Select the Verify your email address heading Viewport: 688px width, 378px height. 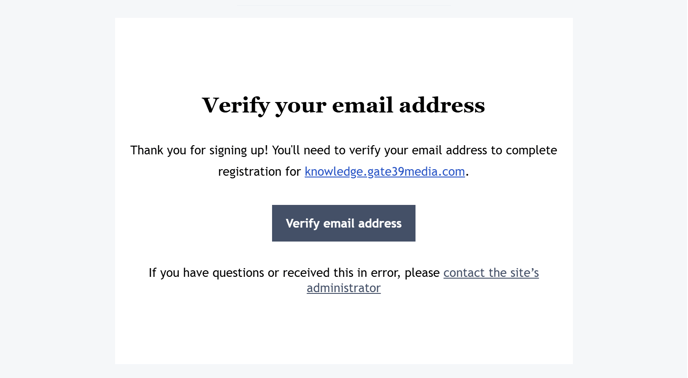(344, 105)
